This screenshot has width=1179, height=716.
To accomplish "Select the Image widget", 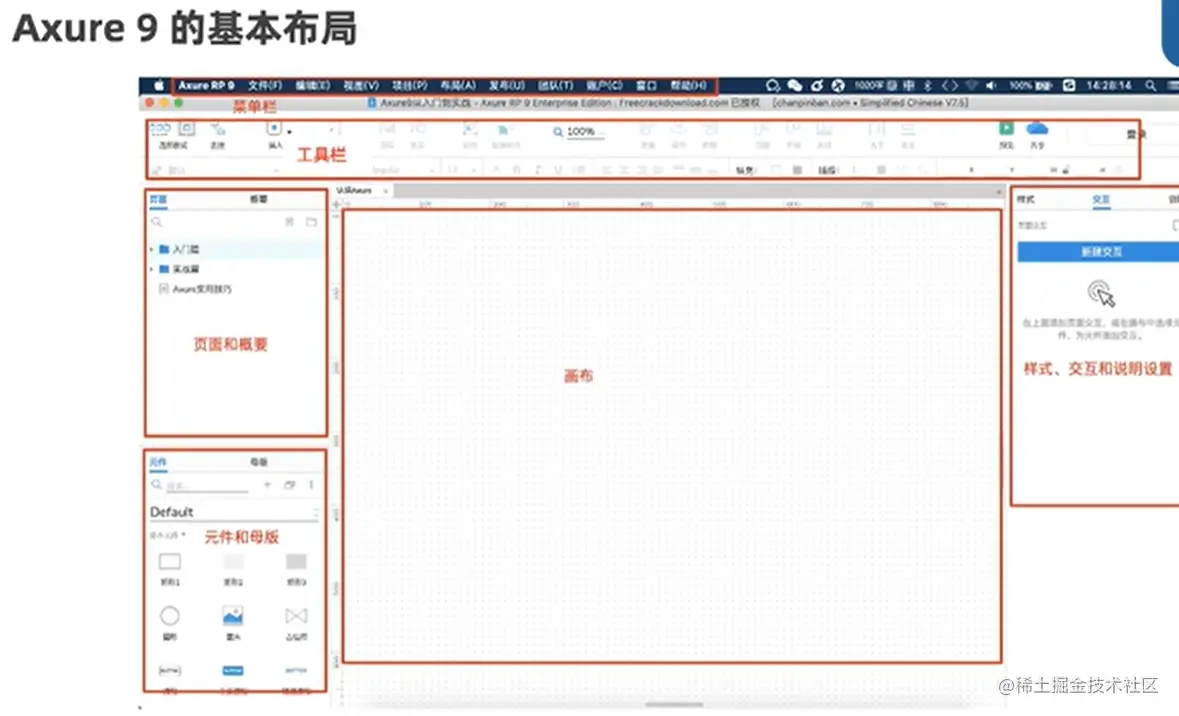I will (233, 623).
